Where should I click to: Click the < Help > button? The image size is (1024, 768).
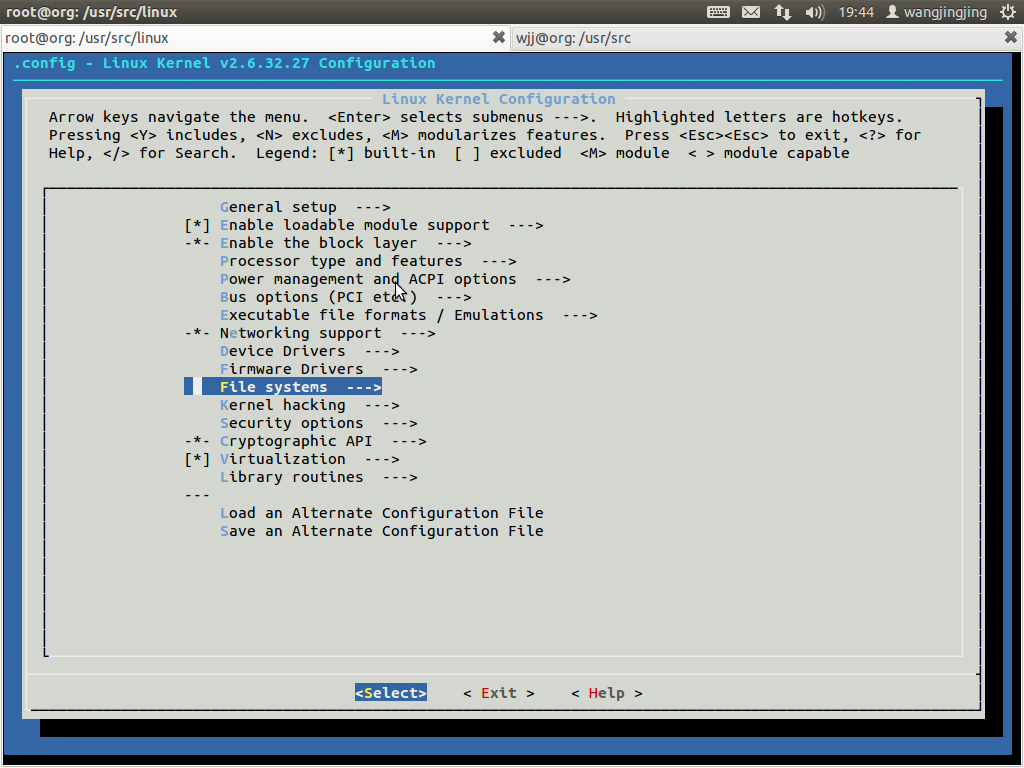point(607,693)
